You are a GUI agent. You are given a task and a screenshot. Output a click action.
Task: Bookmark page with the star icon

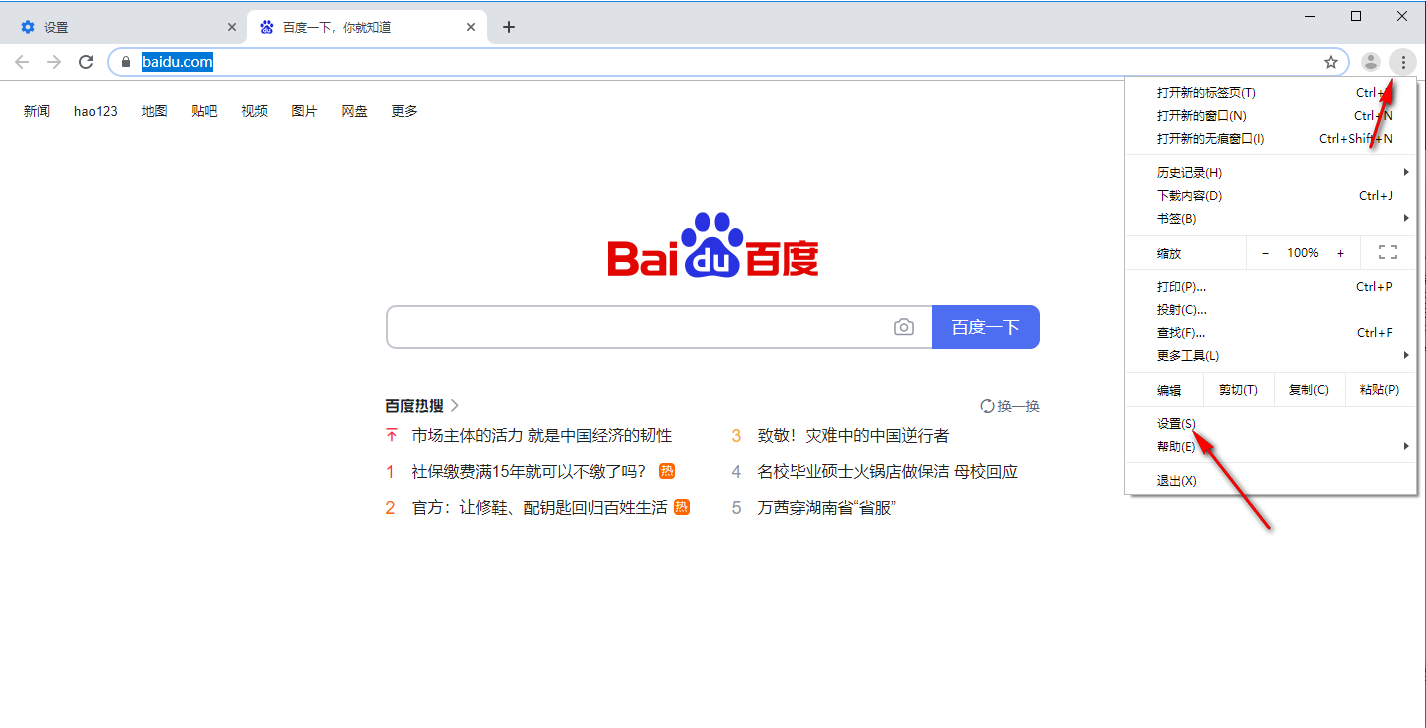pyautogui.click(x=1331, y=62)
